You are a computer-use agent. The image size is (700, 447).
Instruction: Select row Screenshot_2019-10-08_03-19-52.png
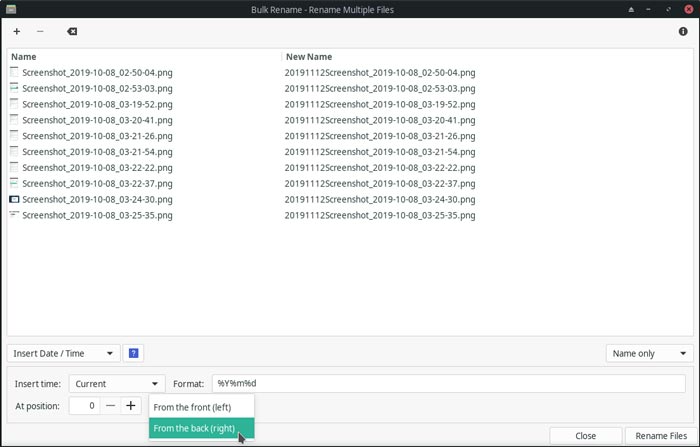pyautogui.click(x=350, y=104)
